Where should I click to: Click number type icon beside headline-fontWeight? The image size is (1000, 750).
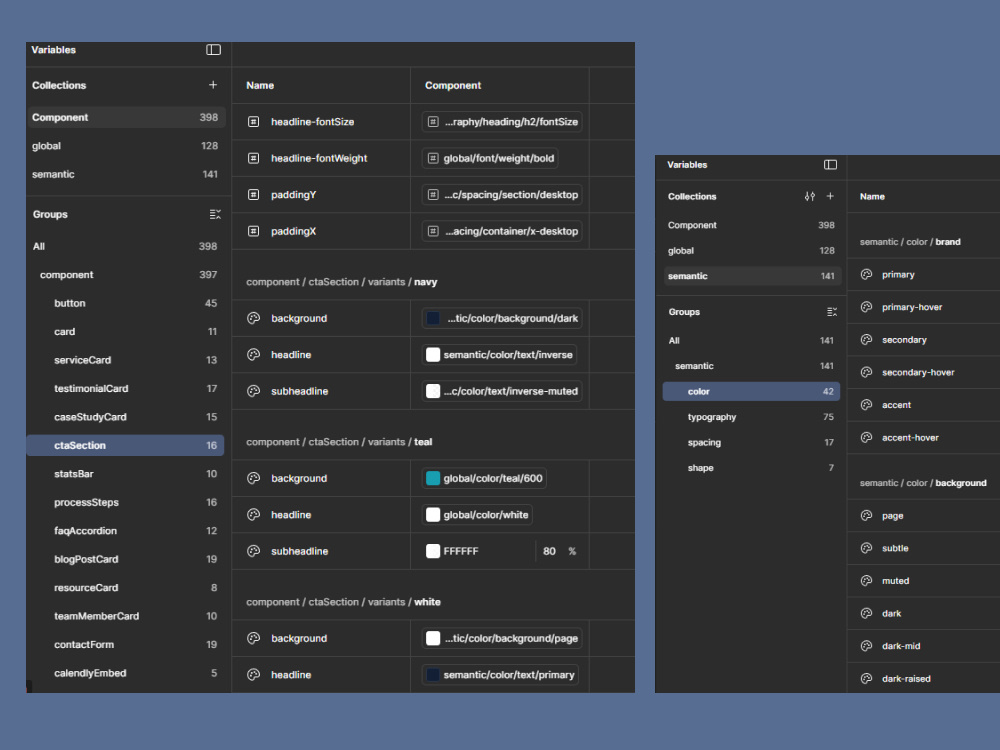(x=253, y=158)
